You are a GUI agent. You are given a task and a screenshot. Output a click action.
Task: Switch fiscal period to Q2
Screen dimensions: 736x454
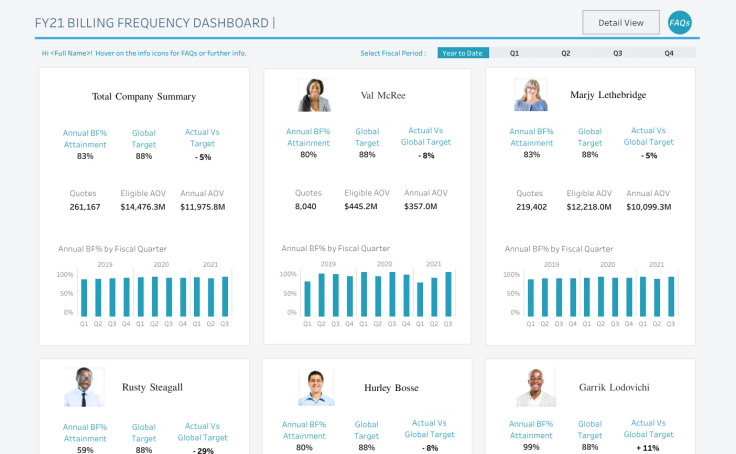coord(566,53)
